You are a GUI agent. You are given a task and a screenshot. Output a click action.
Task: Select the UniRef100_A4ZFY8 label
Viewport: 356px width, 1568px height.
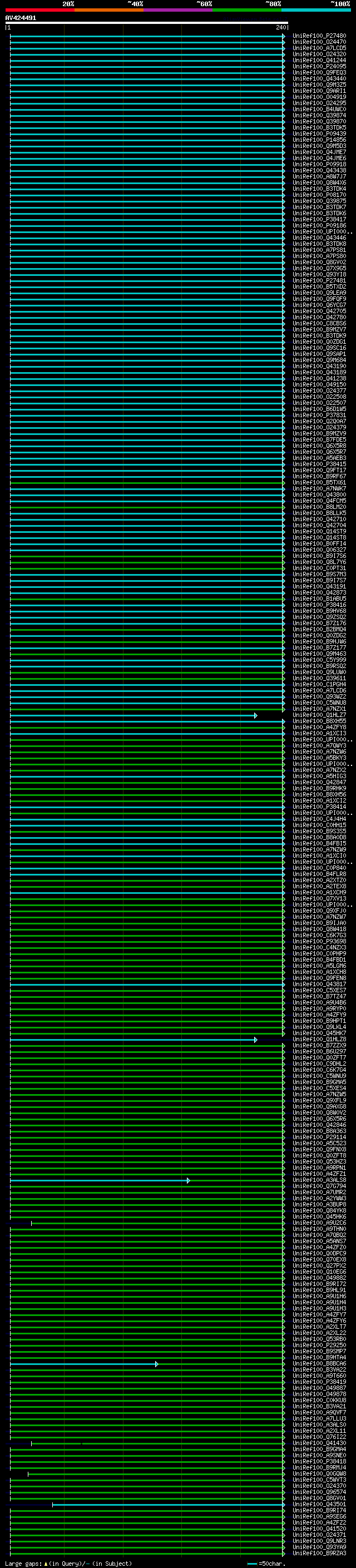[319, 728]
